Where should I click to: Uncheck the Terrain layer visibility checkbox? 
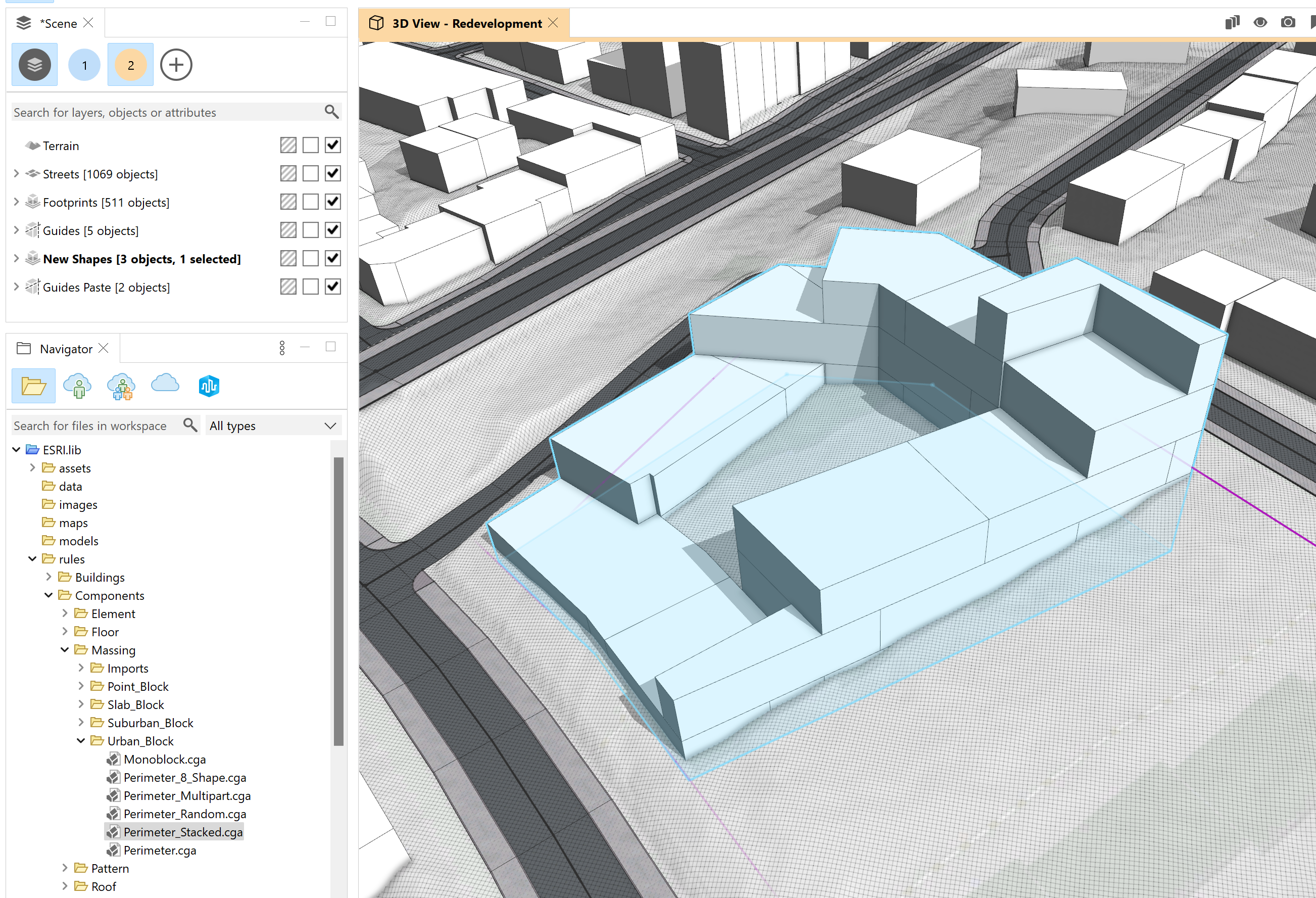(333, 145)
